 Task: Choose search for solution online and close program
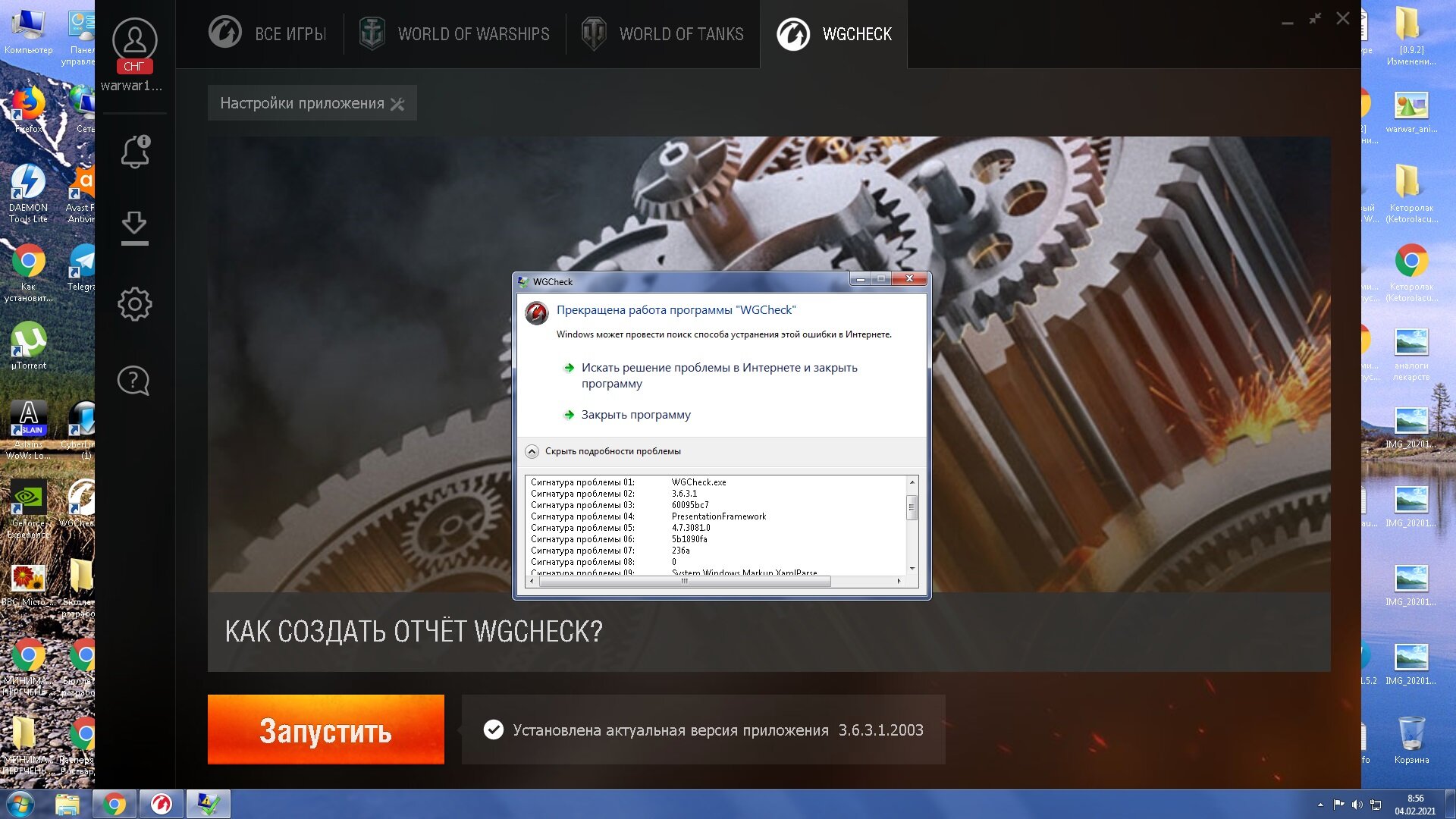pyautogui.click(x=719, y=375)
